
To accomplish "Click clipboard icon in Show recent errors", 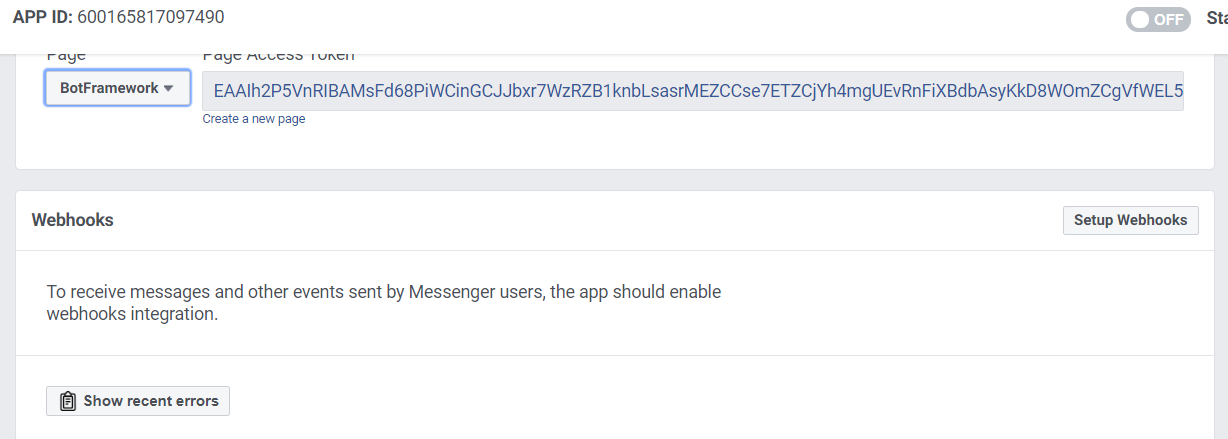I will (x=68, y=401).
